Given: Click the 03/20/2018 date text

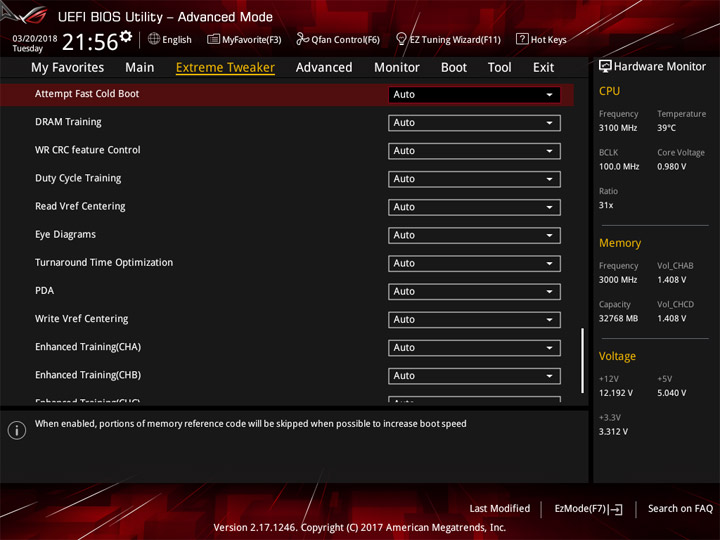Looking at the screenshot, I should [34, 39].
